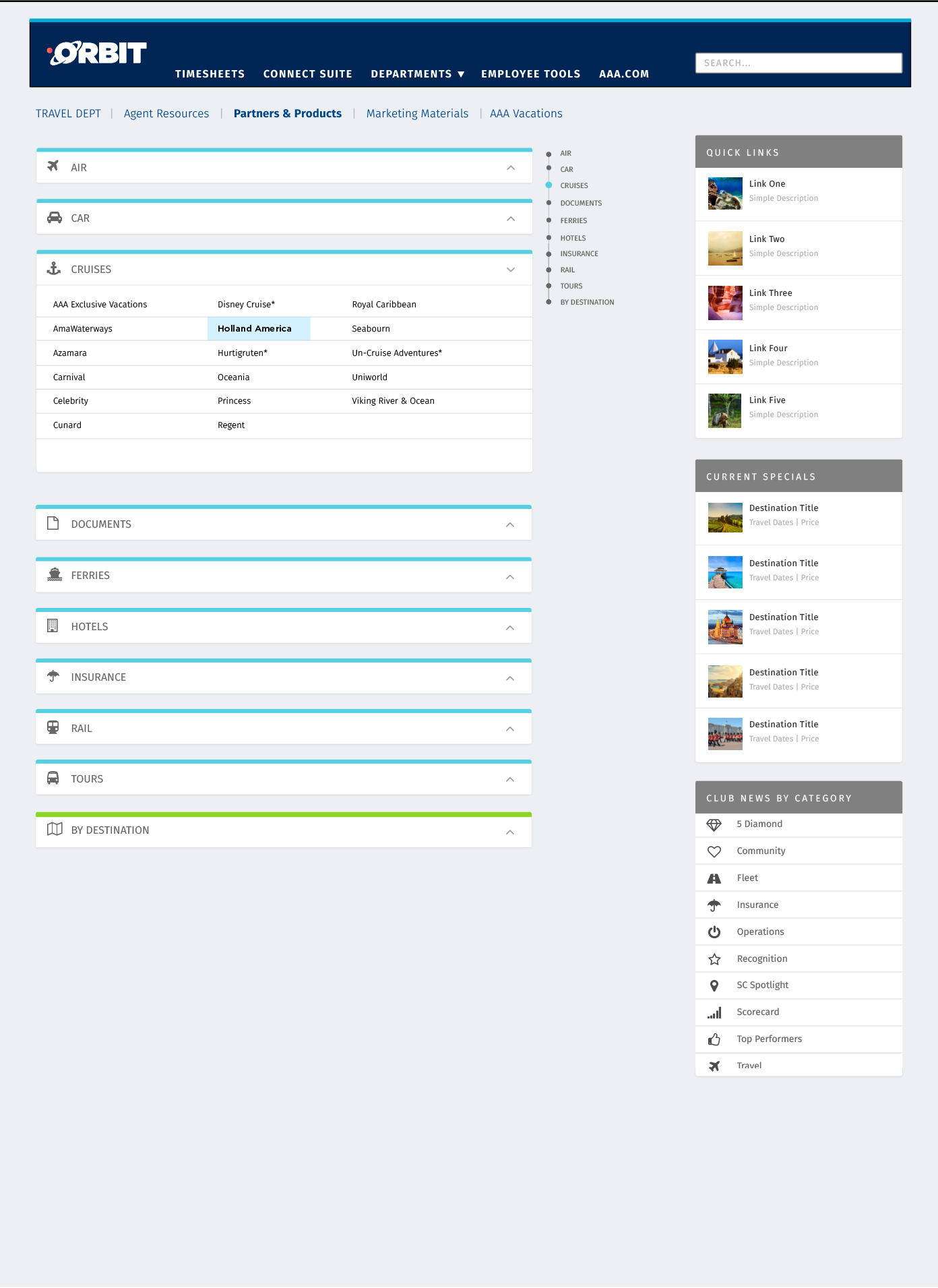Click the document icon beside DOCUMENTS
The width and height of the screenshot is (938, 1288).
(x=53, y=523)
